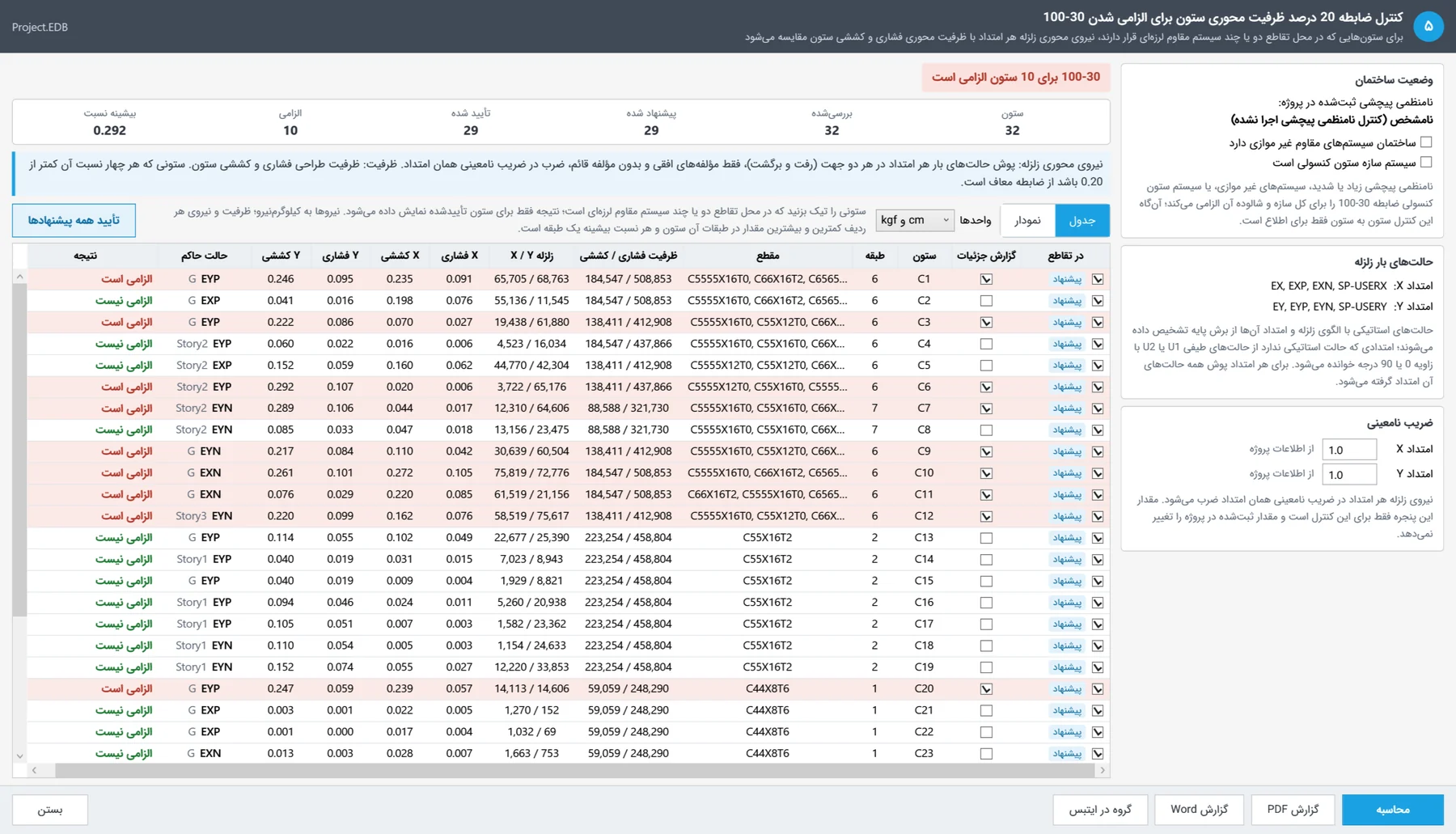Click the 'تأیید همه پیشنهادها' button
1456x834 pixels.
pos(74,220)
